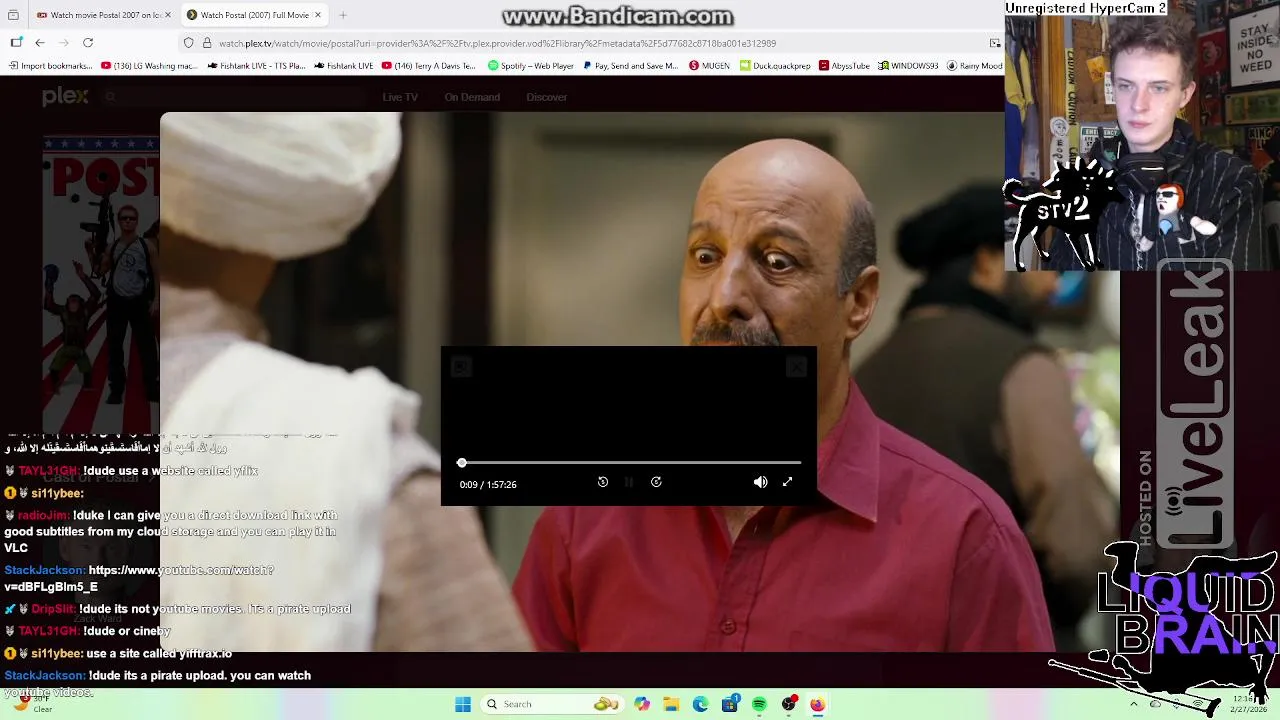Open the MUGEN bookmark
The height and width of the screenshot is (720, 1280).
(x=710, y=66)
